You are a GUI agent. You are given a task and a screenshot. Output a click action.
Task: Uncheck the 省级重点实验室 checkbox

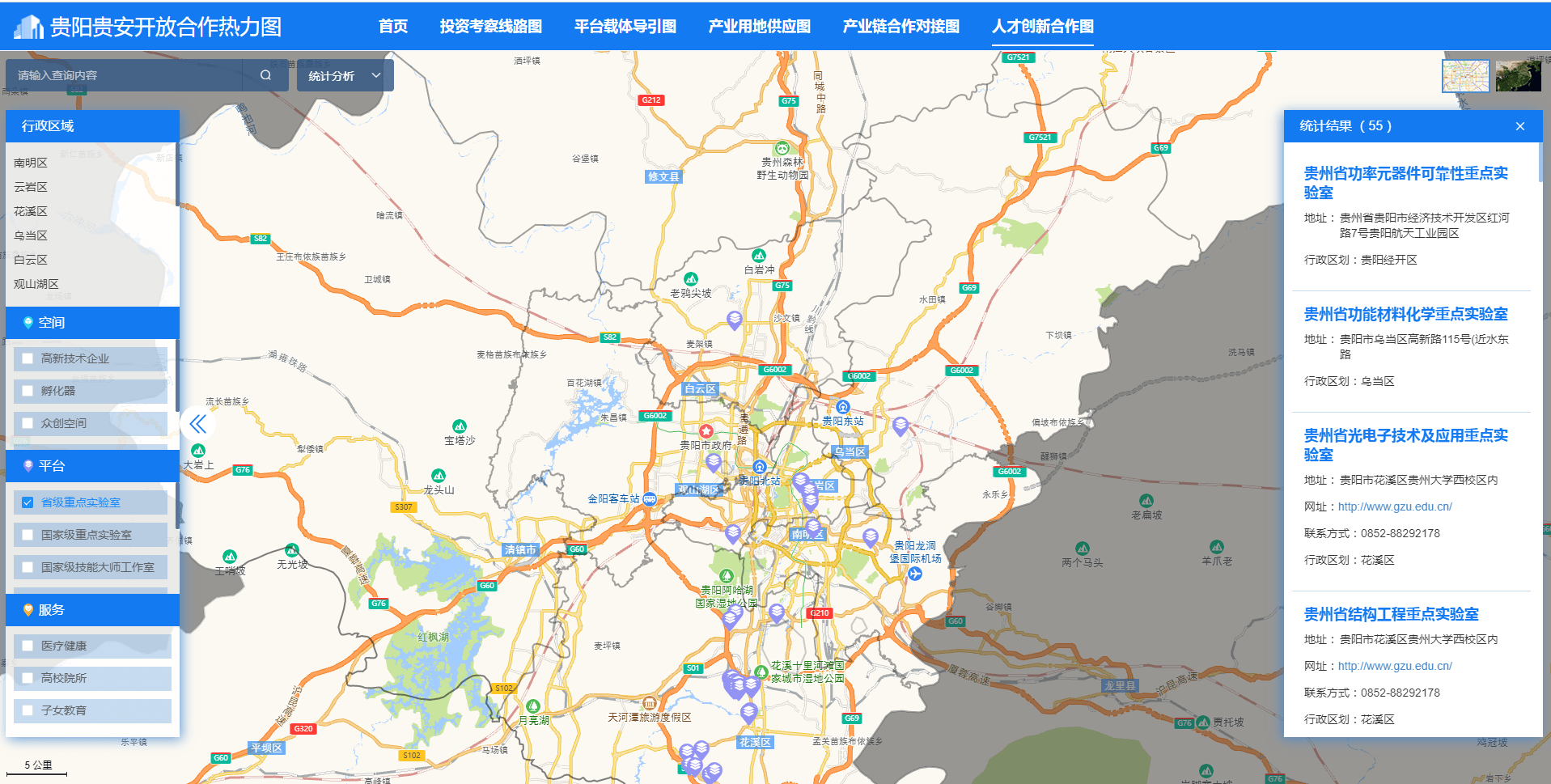point(28,502)
